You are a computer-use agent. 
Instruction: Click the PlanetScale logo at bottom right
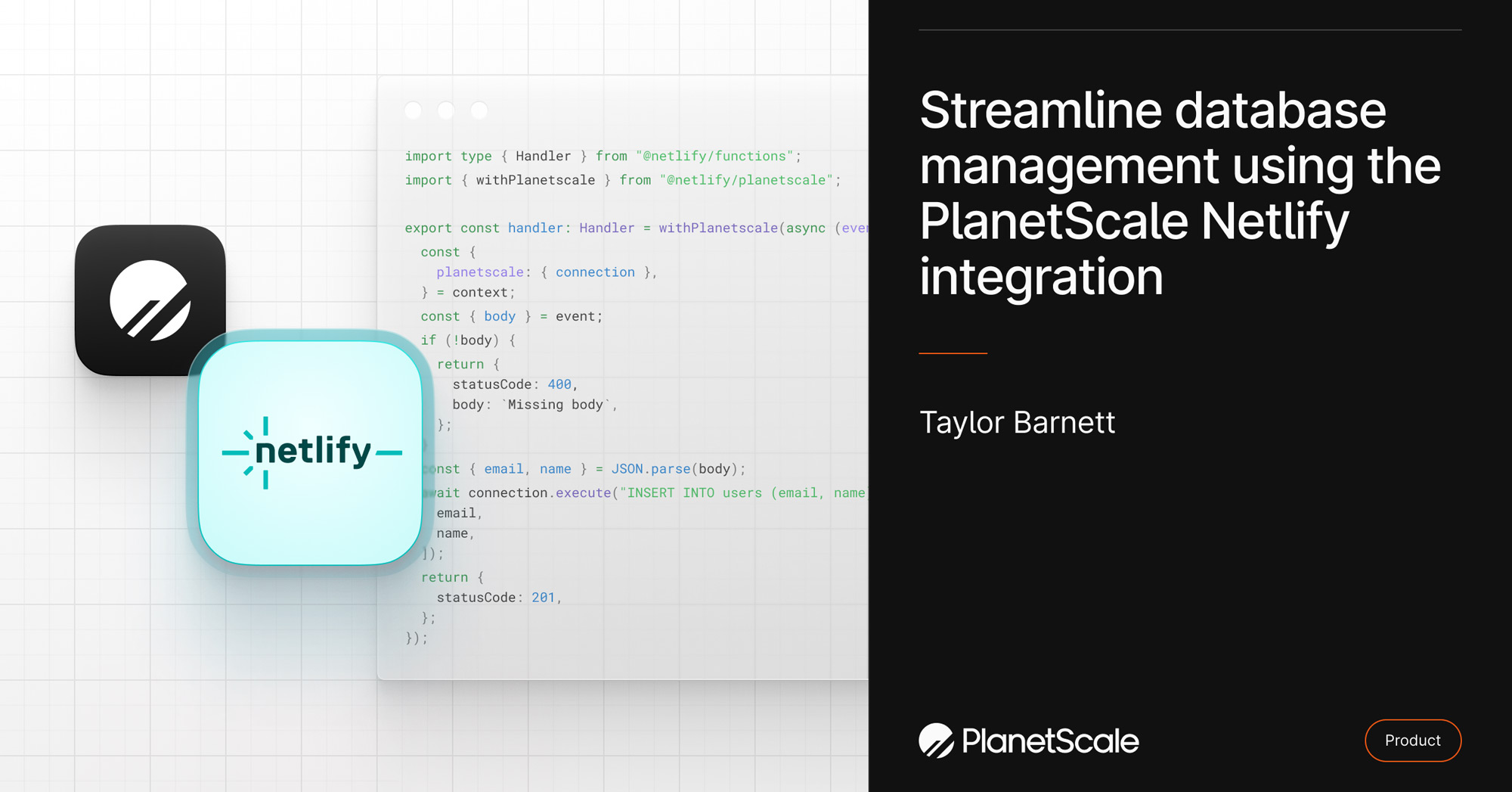(x=1028, y=741)
